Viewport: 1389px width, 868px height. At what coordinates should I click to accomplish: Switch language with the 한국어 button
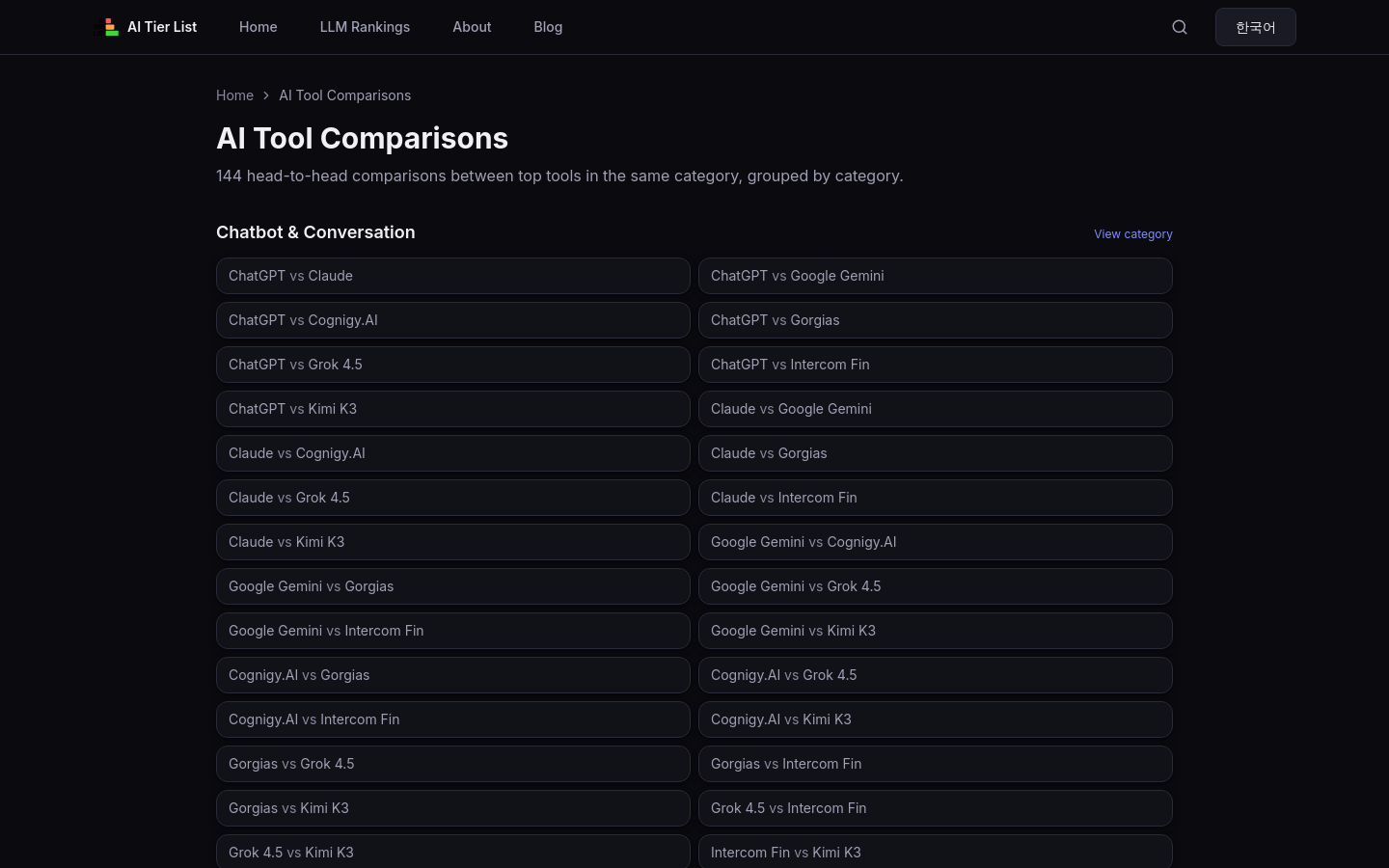tap(1256, 27)
